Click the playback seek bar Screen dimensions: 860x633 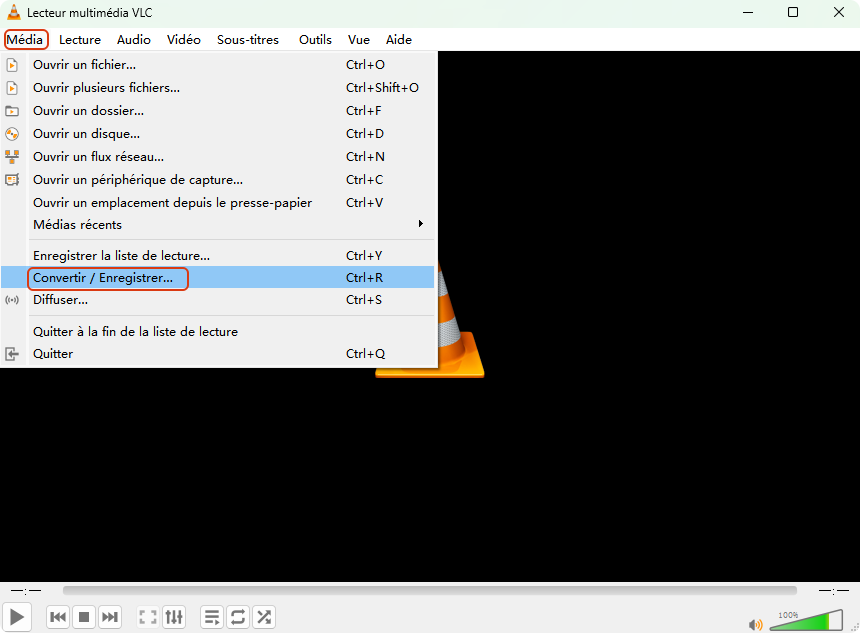[429, 590]
